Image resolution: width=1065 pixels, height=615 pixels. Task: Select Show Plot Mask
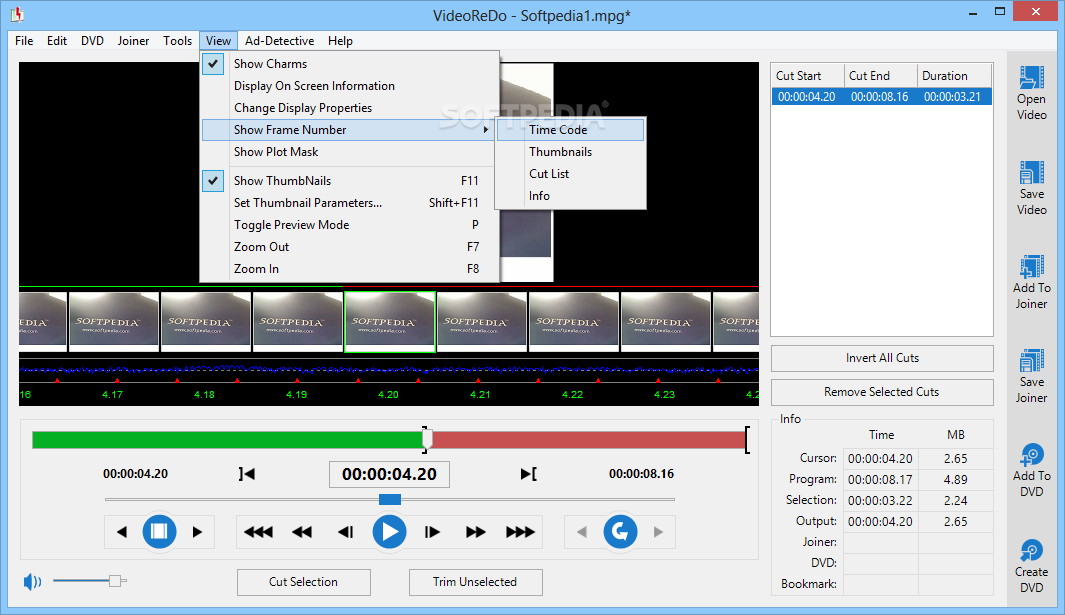coord(350,152)
